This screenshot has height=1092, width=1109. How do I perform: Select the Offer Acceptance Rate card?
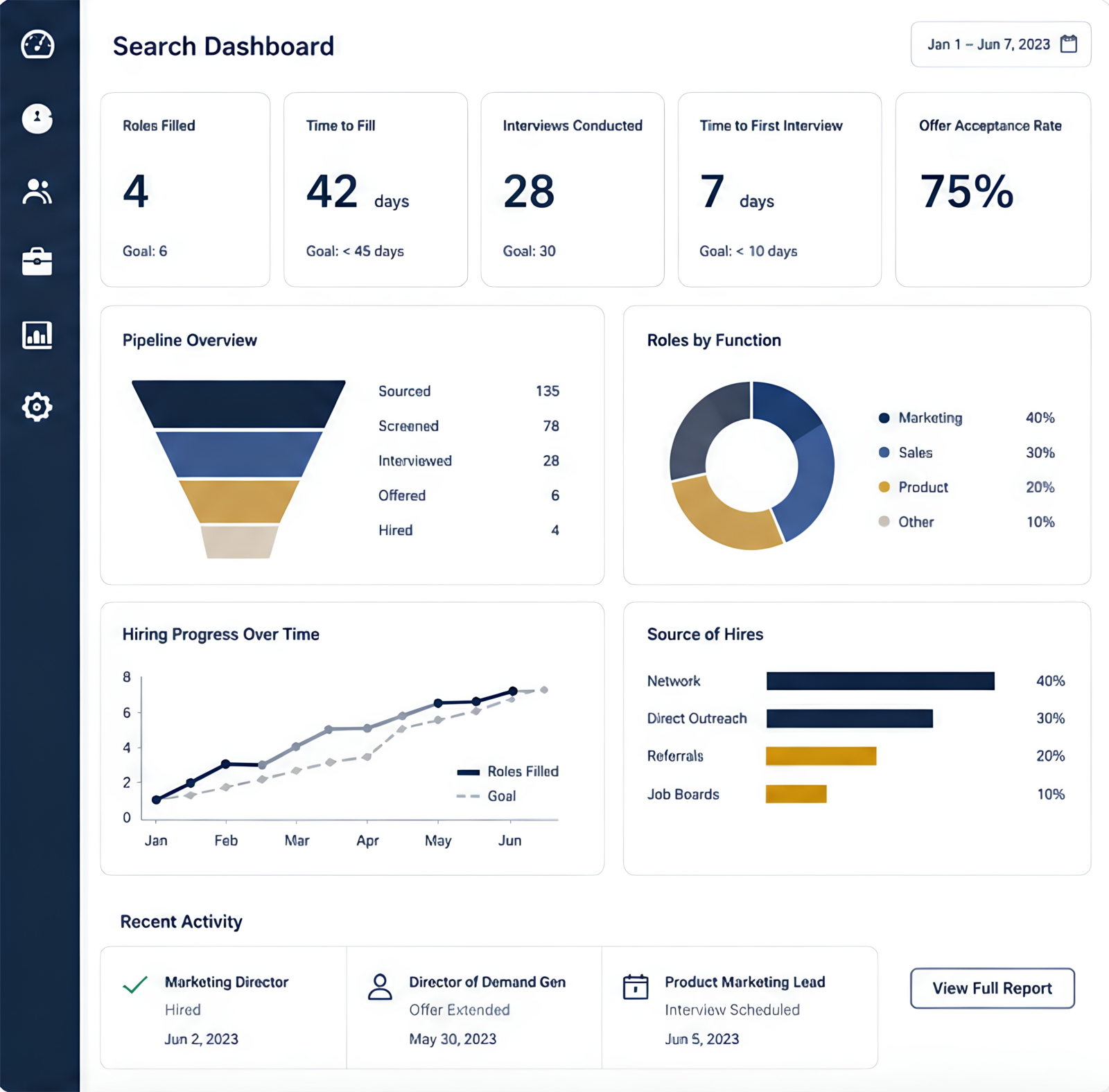993,189
